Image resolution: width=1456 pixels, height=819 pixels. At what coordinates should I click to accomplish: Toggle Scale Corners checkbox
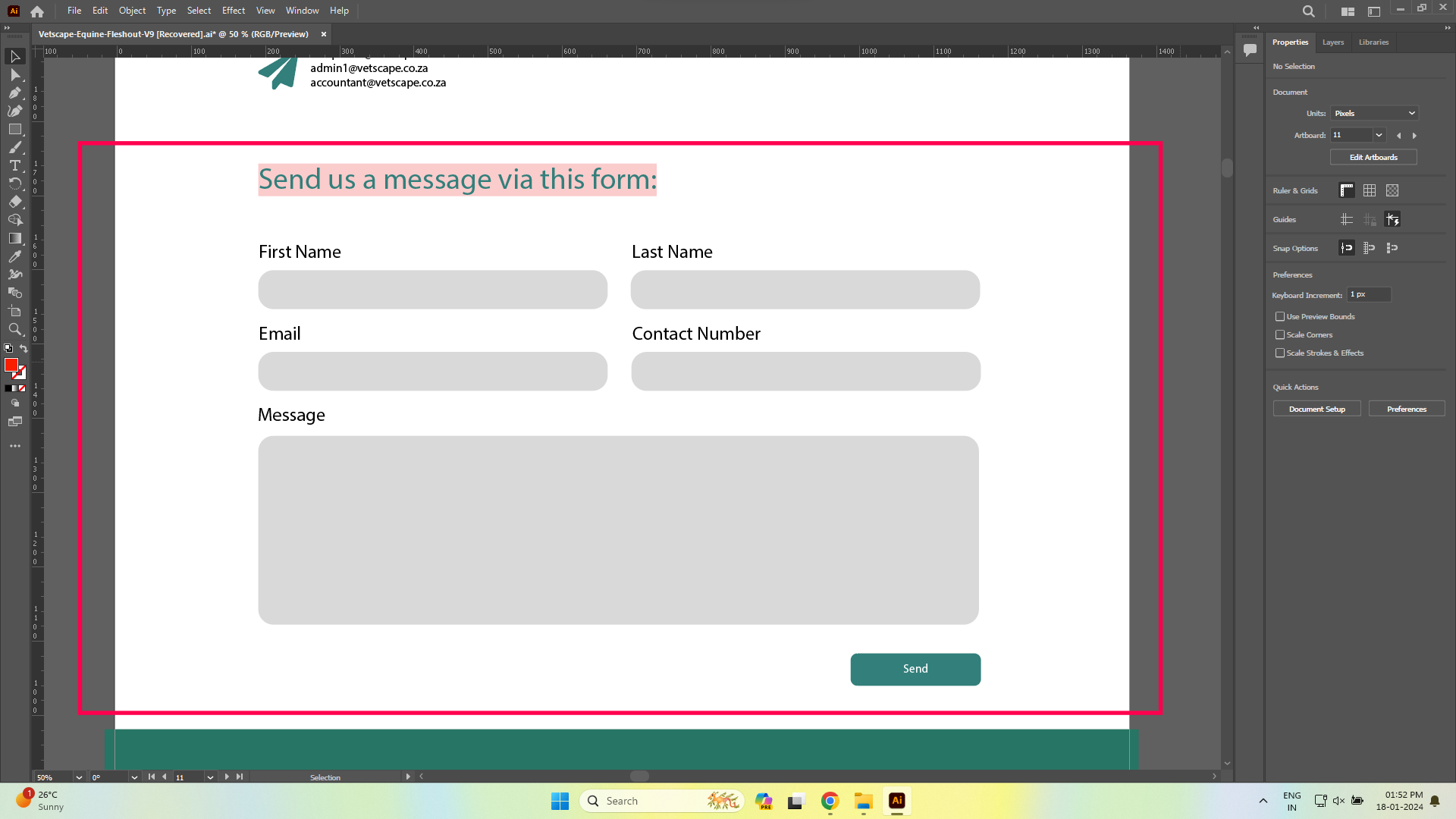tap(1280, 334)
